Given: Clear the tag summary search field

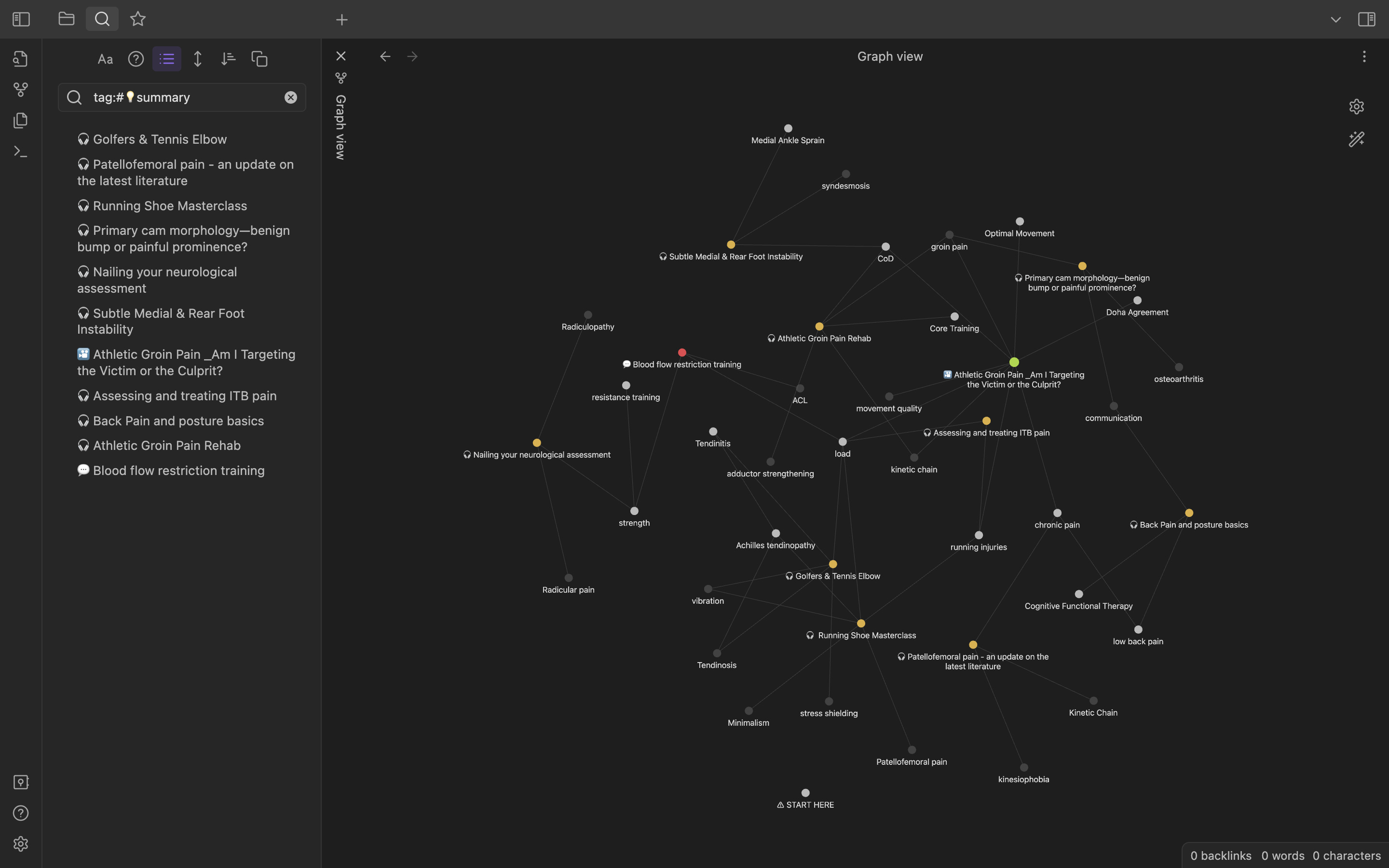Looking at the screenshot, I should pos(291,97).
